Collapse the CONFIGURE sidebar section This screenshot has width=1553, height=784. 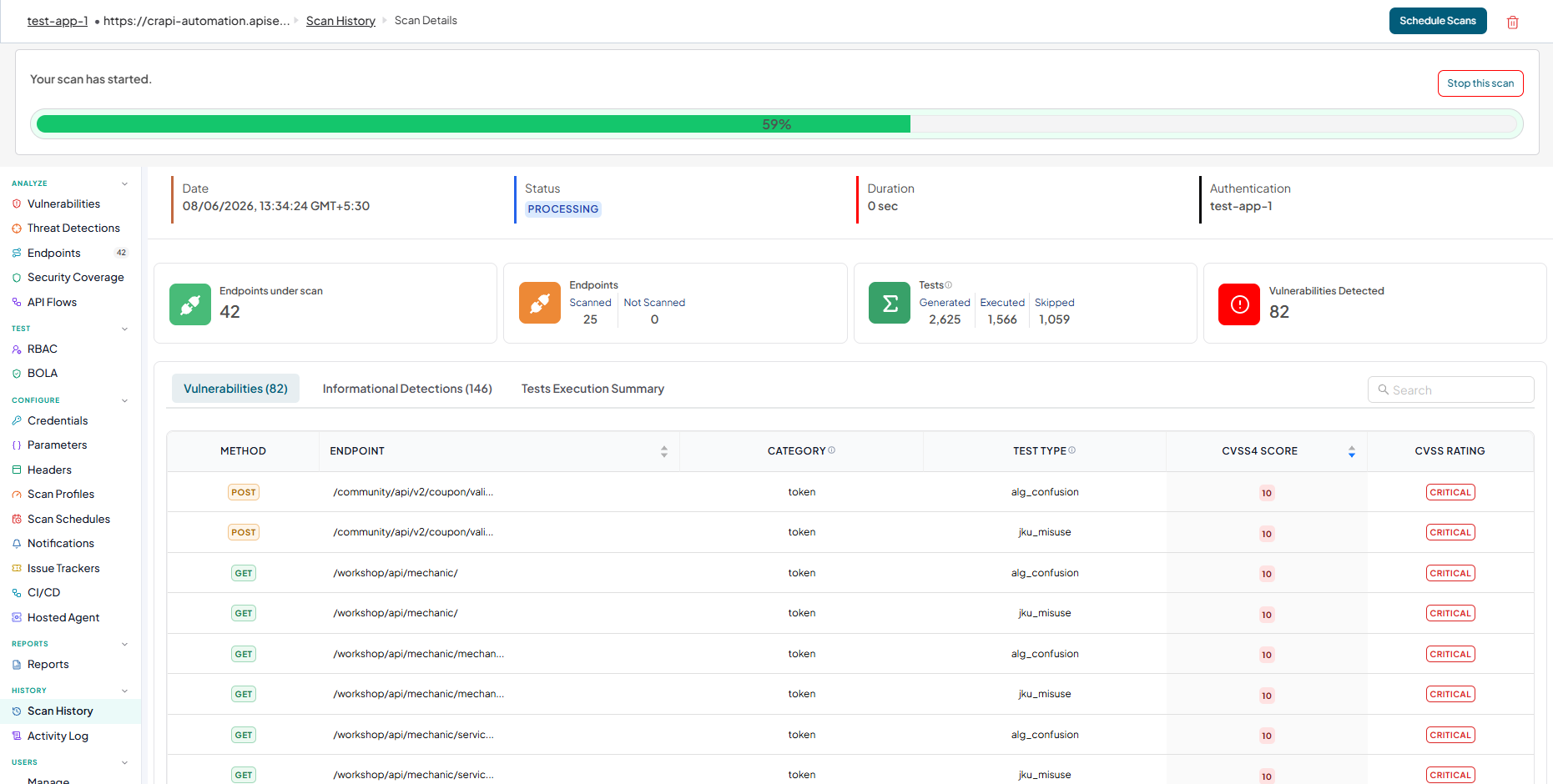click(x=124, y=400)
